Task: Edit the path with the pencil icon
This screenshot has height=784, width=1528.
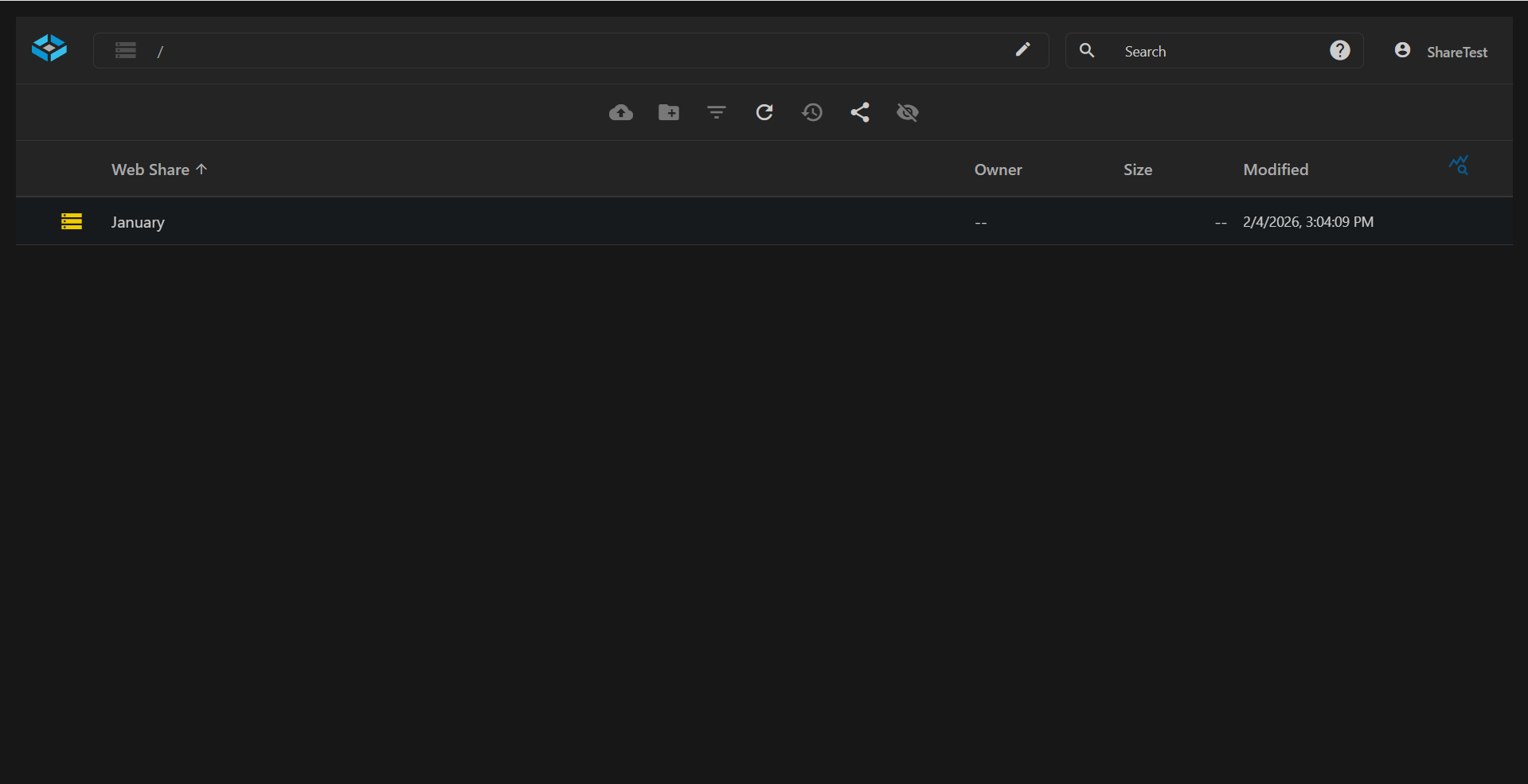Action: coord(1024,49)
